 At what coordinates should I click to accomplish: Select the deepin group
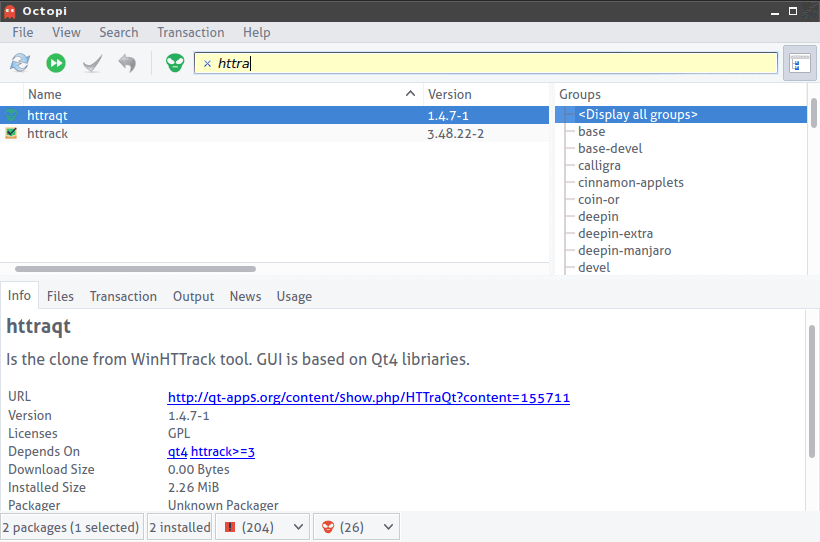(598, 217)
